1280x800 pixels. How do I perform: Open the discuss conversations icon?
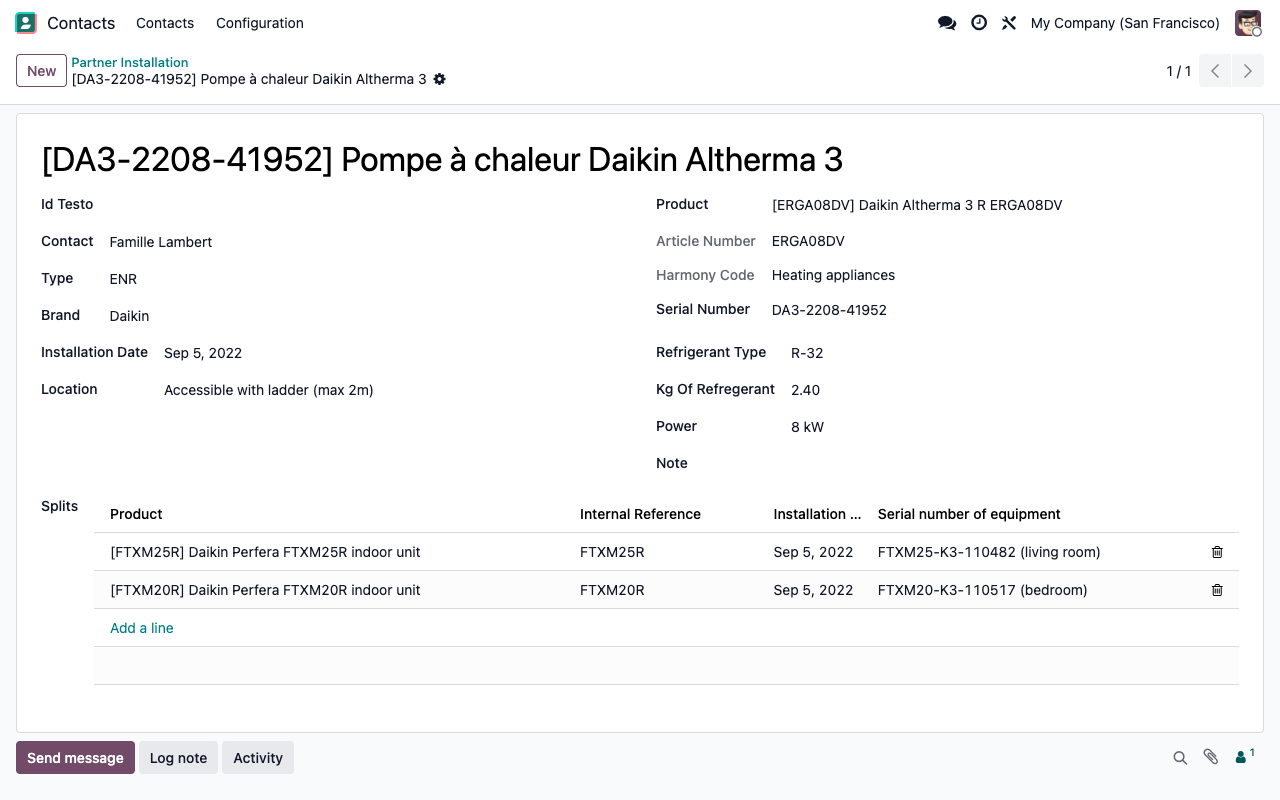click(947, 23)
